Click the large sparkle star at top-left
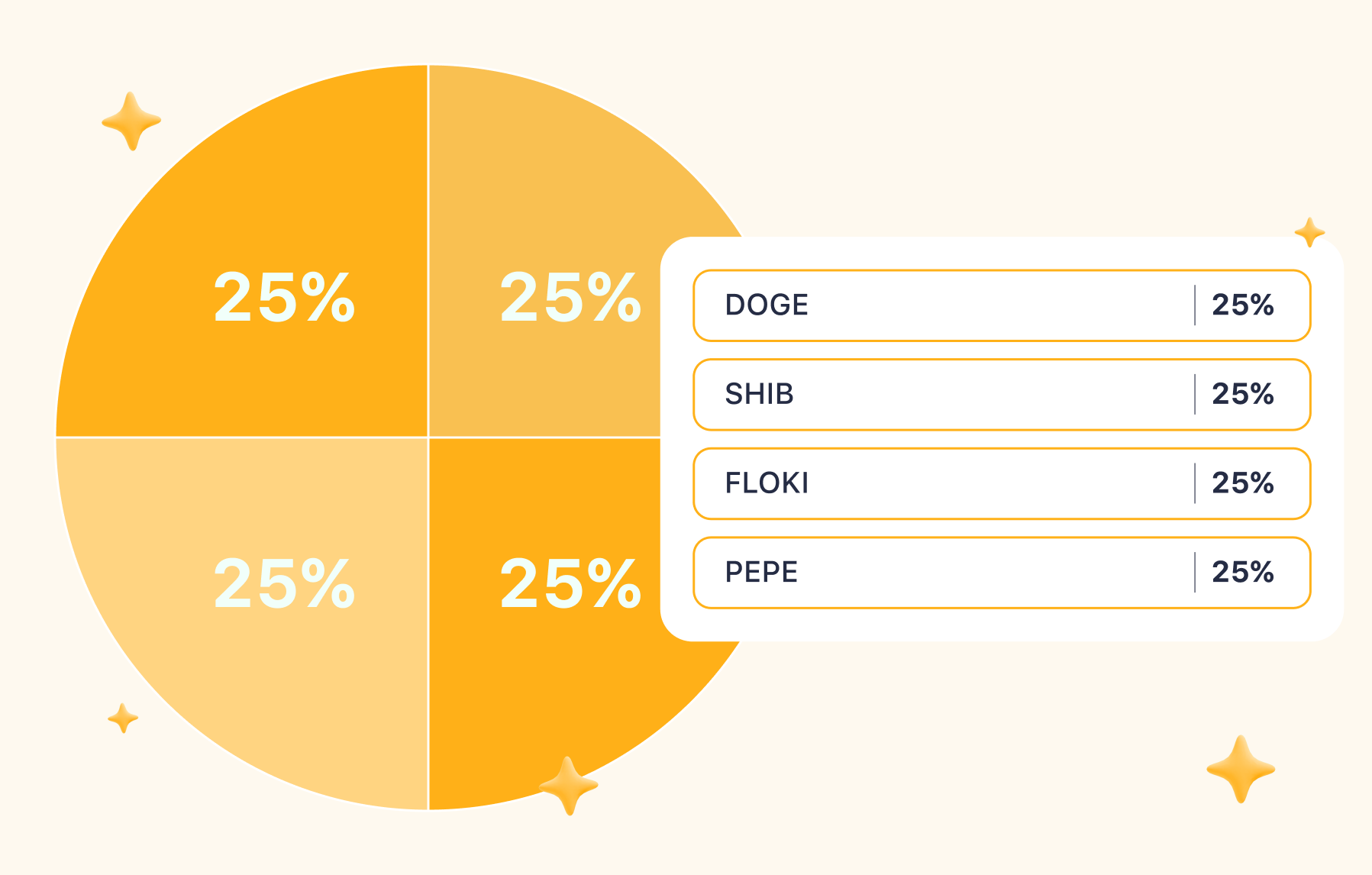 tap(131, 121)
